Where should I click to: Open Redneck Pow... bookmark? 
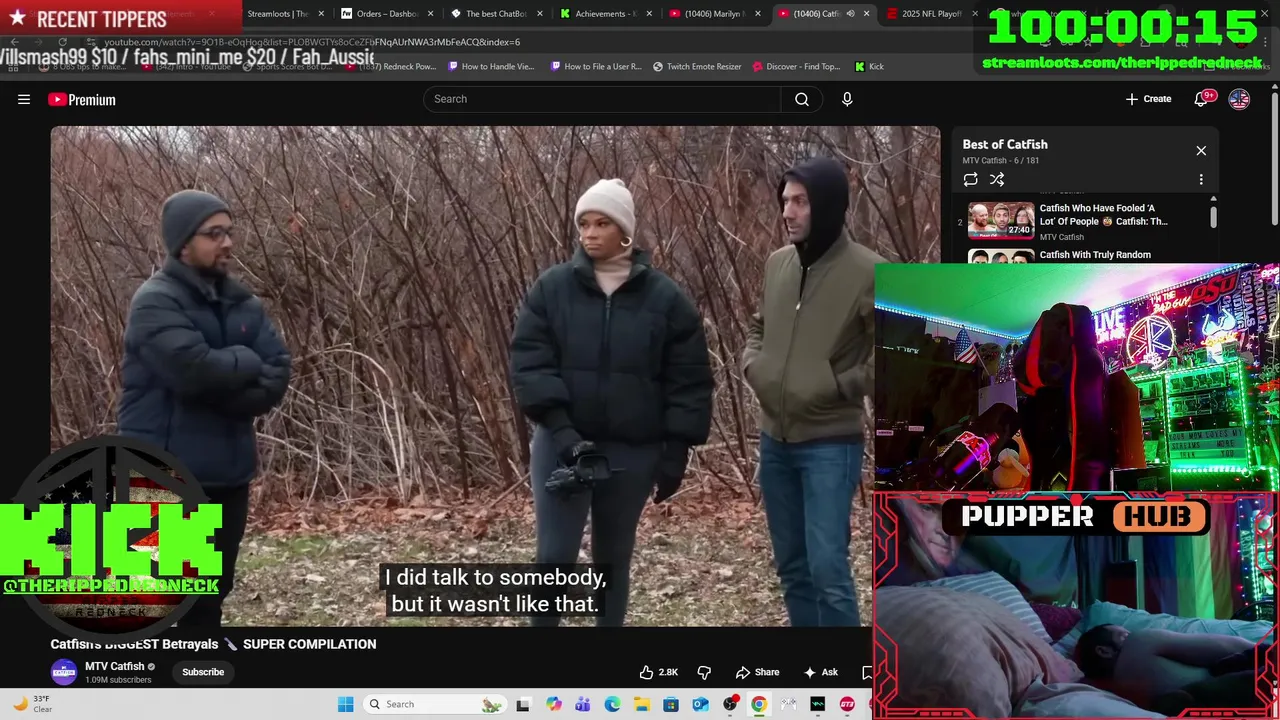[x=391, y=66]
